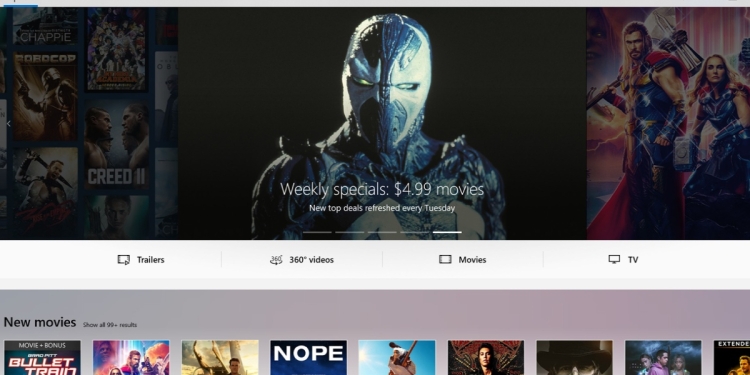Open Chappie poster in banner
This screenshot has width=750, height=375.
point(45,26)
